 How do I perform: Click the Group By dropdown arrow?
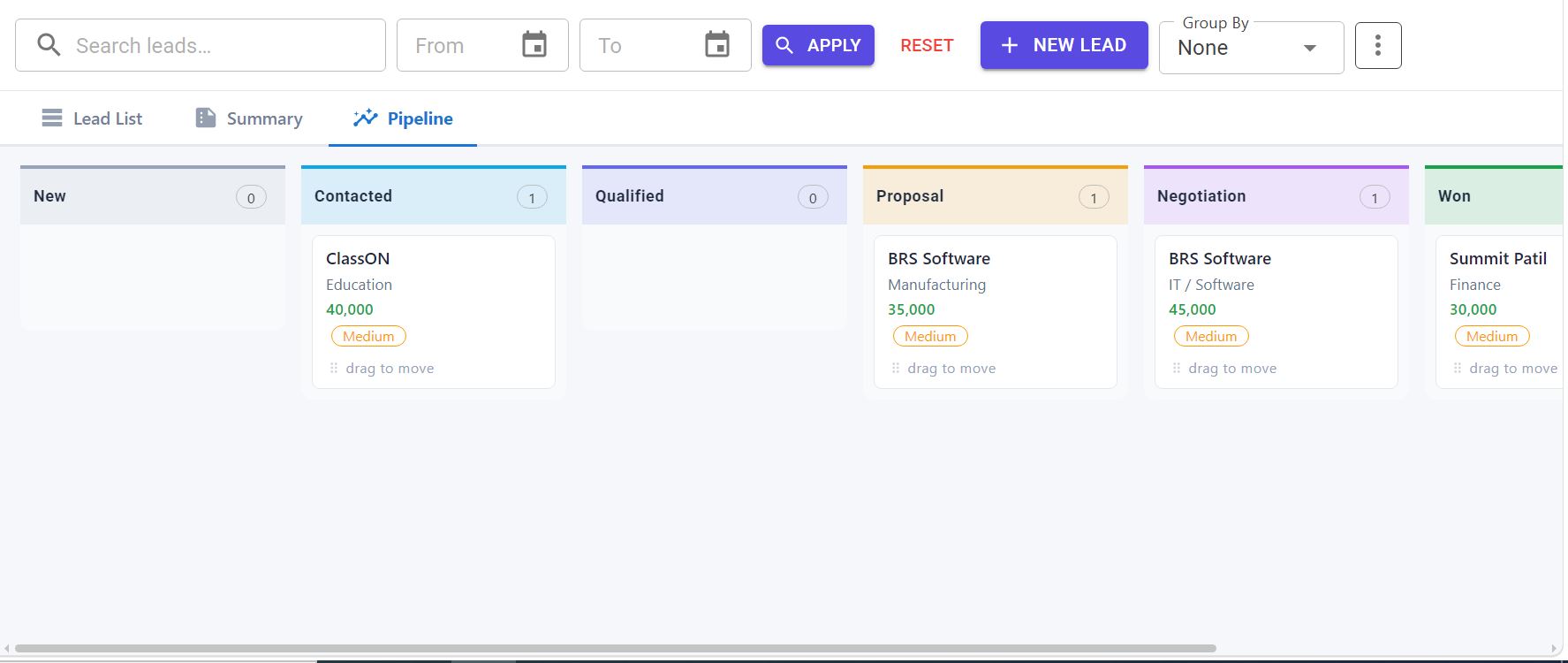pyautogui.click(x=1310, y=48)
